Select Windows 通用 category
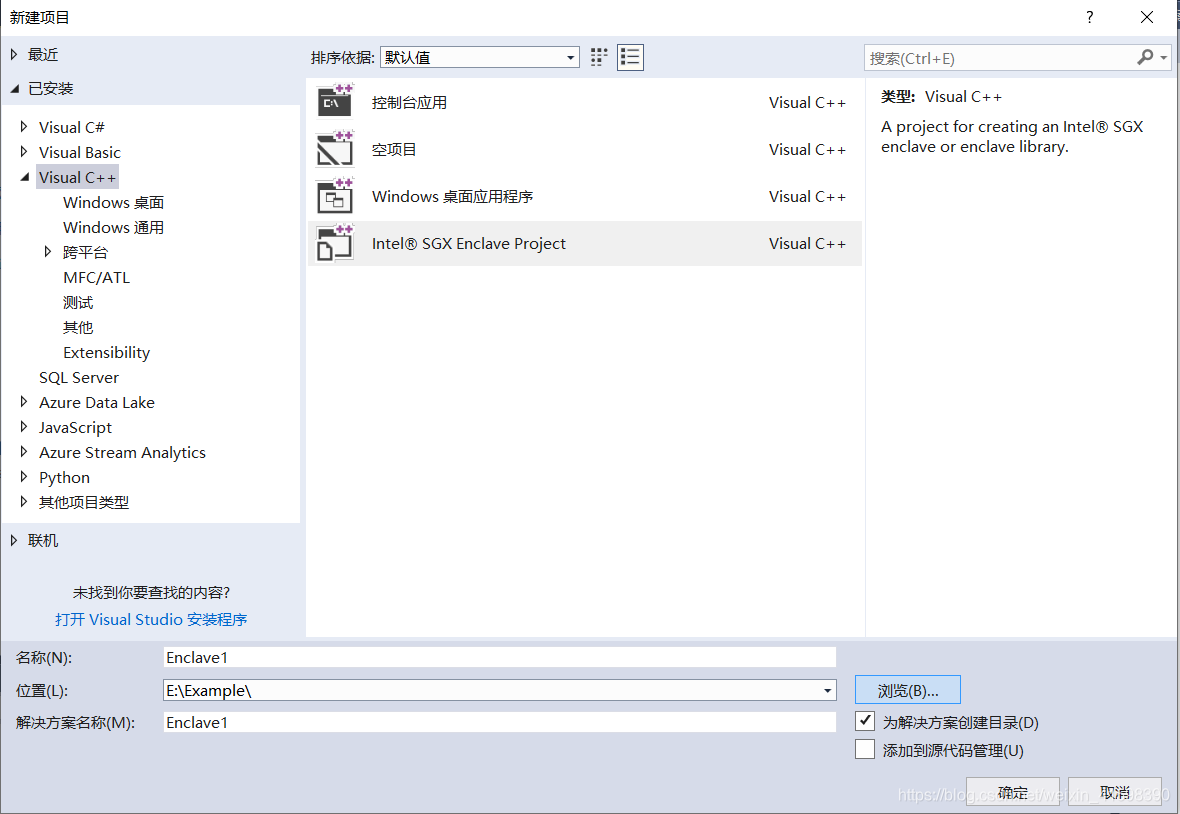Viewport: 1180px width, 814px height. (x=114, y=227)
